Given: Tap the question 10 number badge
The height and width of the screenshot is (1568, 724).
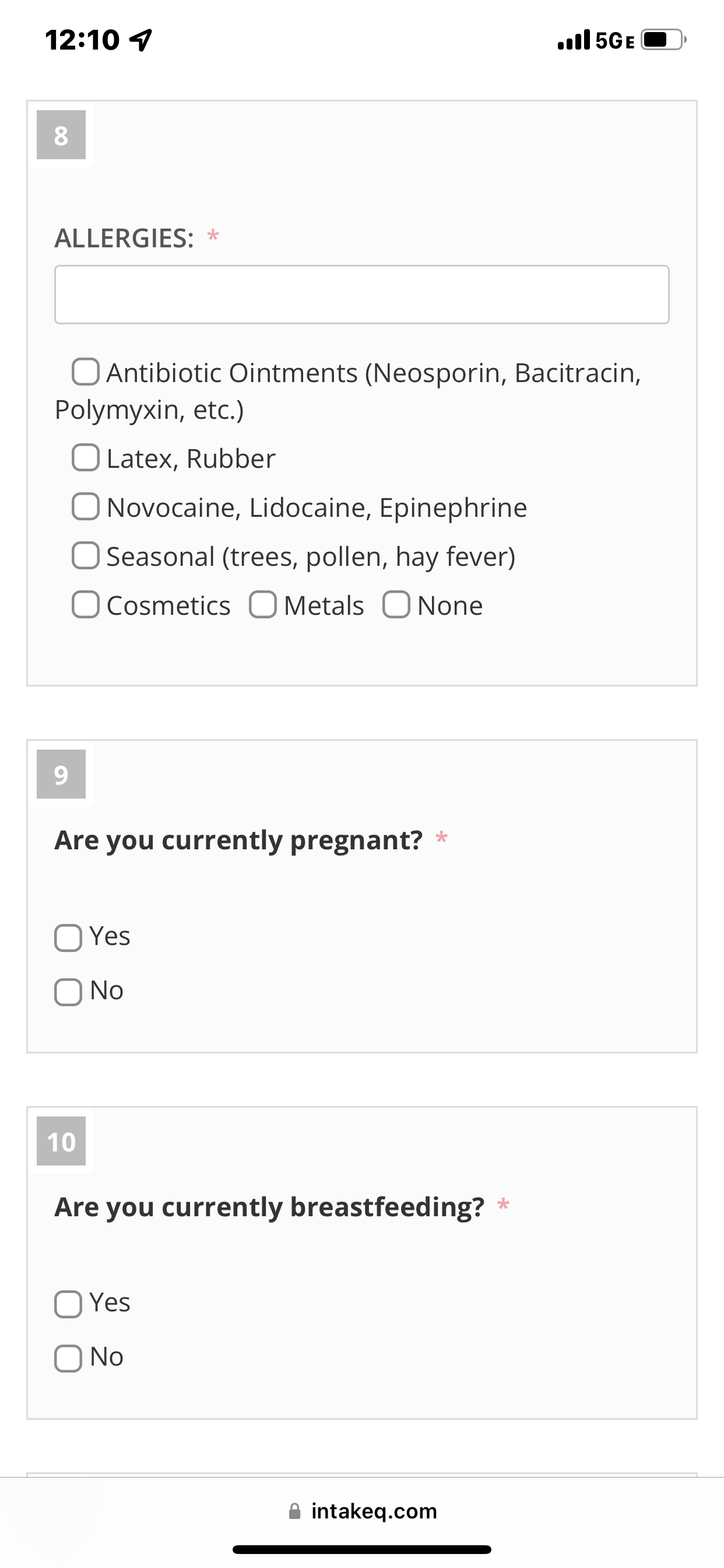Looking at the screenshot, I should (61, 1142).
